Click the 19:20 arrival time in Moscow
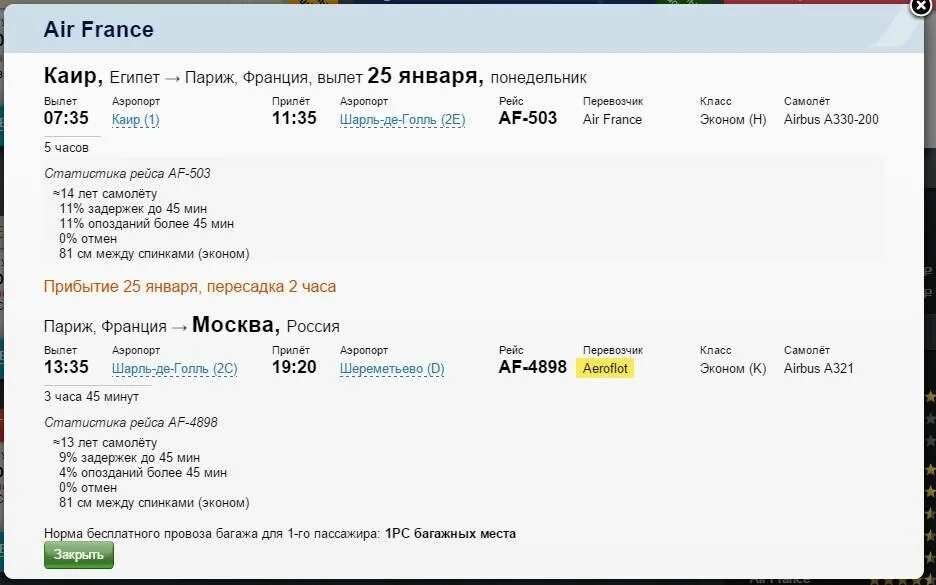Viewport: 936px width, 585px height. coord(294,367)
